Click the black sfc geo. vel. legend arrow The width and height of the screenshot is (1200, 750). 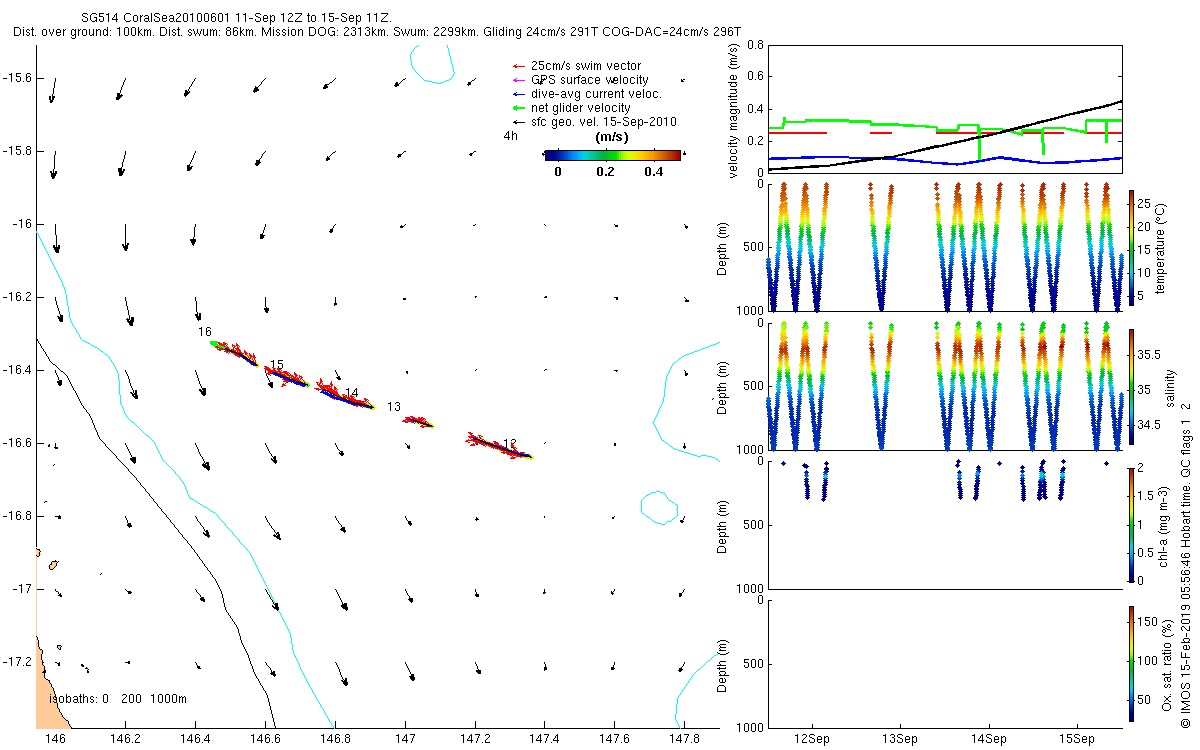518,122
